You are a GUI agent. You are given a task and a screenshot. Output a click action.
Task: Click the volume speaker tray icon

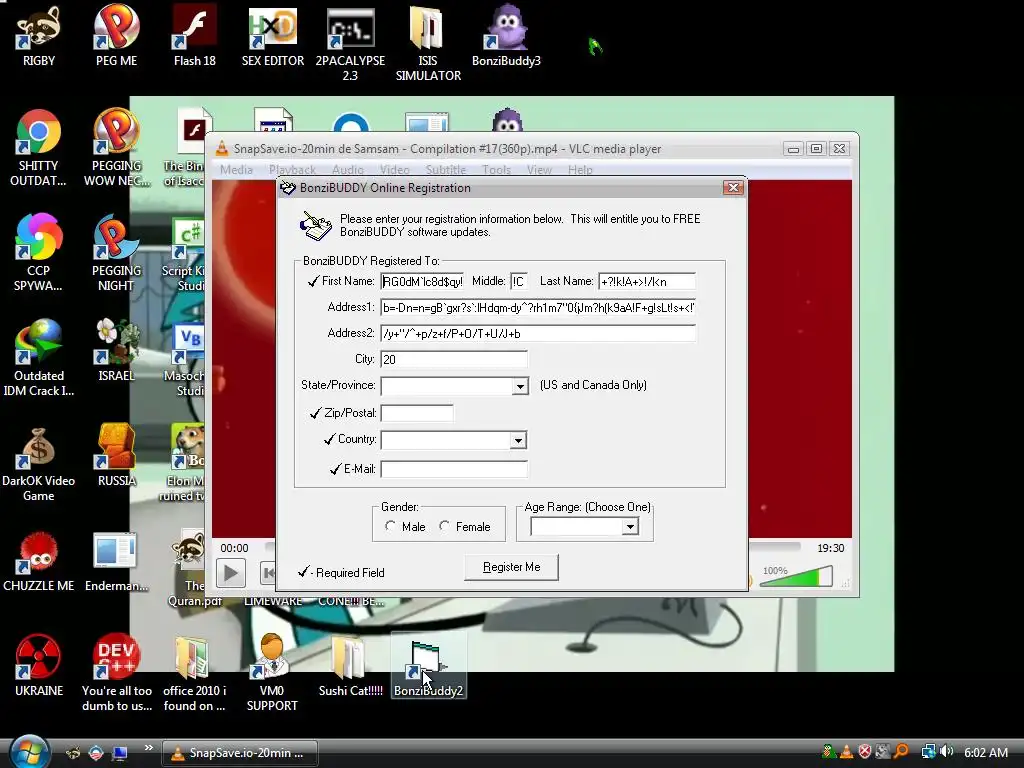tap(946, 752)
